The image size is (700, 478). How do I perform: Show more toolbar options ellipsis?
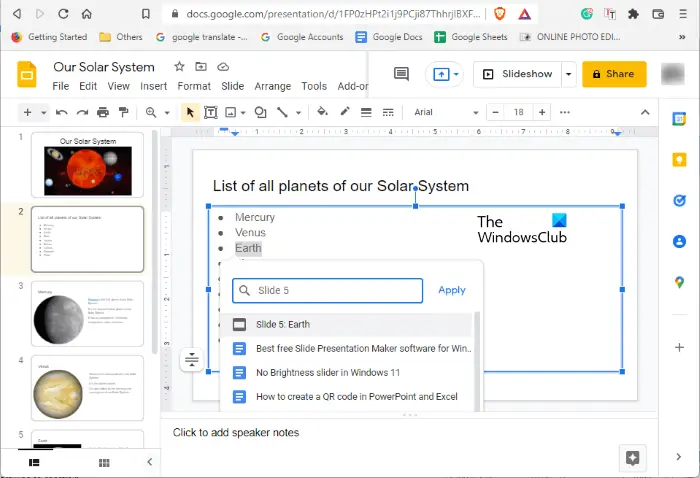coord(565,112)
